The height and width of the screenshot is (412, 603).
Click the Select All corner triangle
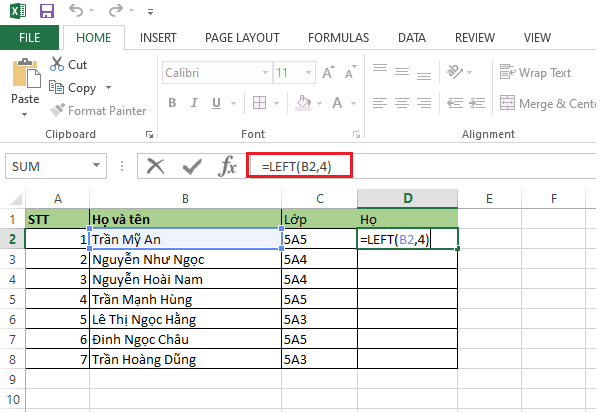16,199
